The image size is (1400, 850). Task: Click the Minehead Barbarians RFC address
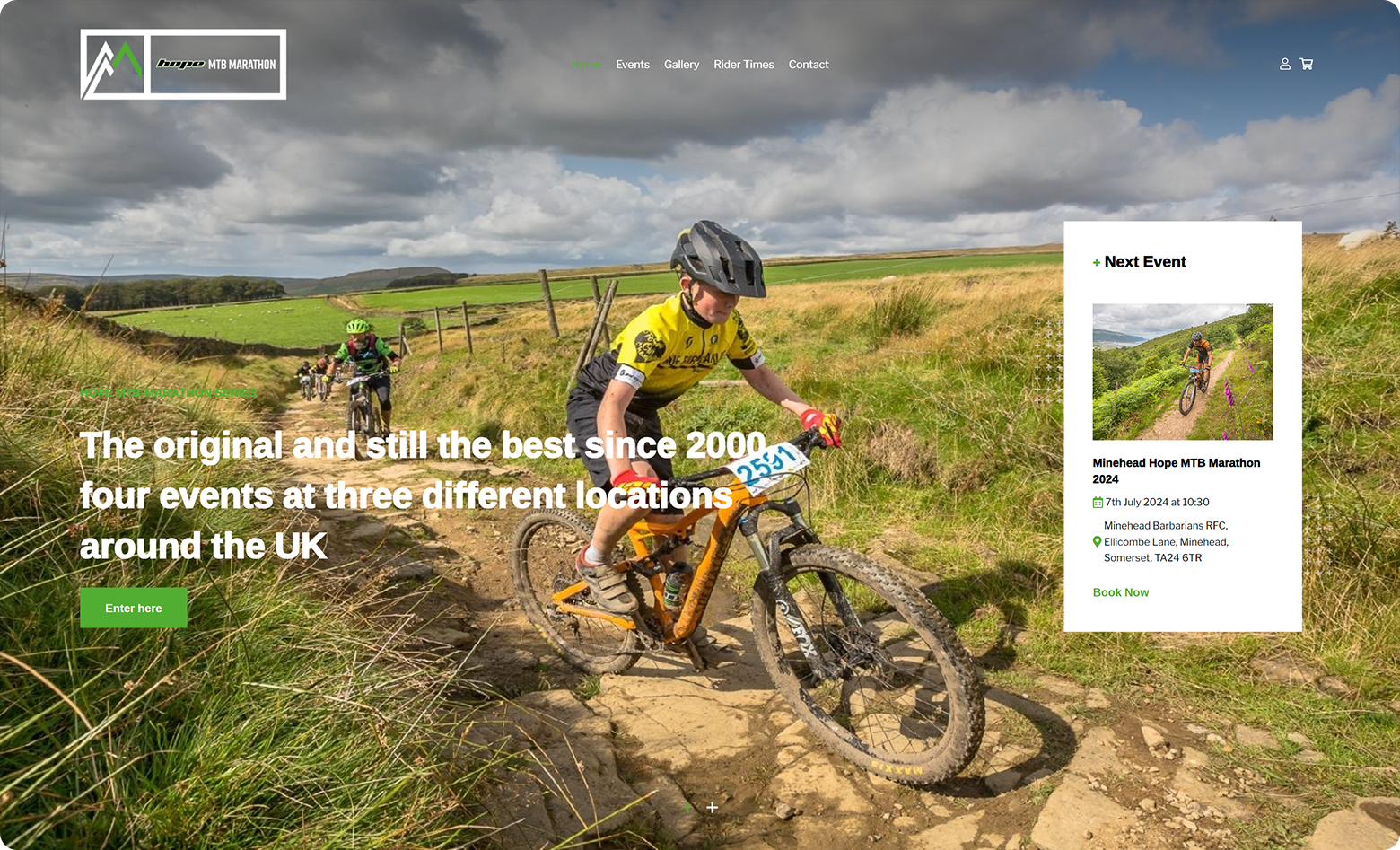tap(1166, 542)
